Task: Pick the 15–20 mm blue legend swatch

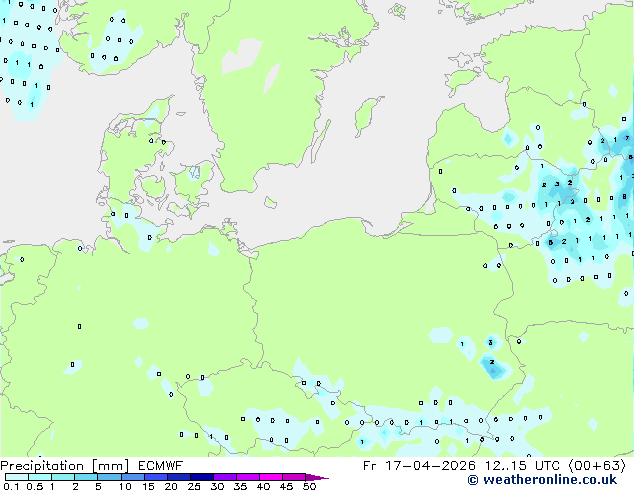Action: (156, 477)
